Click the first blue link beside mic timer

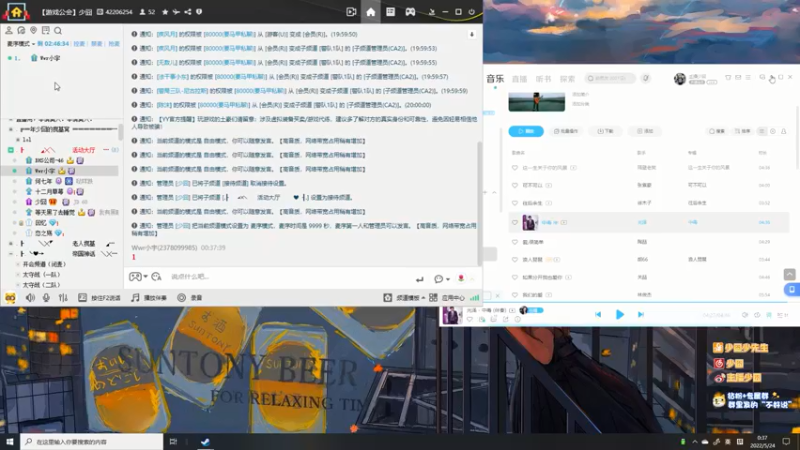79,44
